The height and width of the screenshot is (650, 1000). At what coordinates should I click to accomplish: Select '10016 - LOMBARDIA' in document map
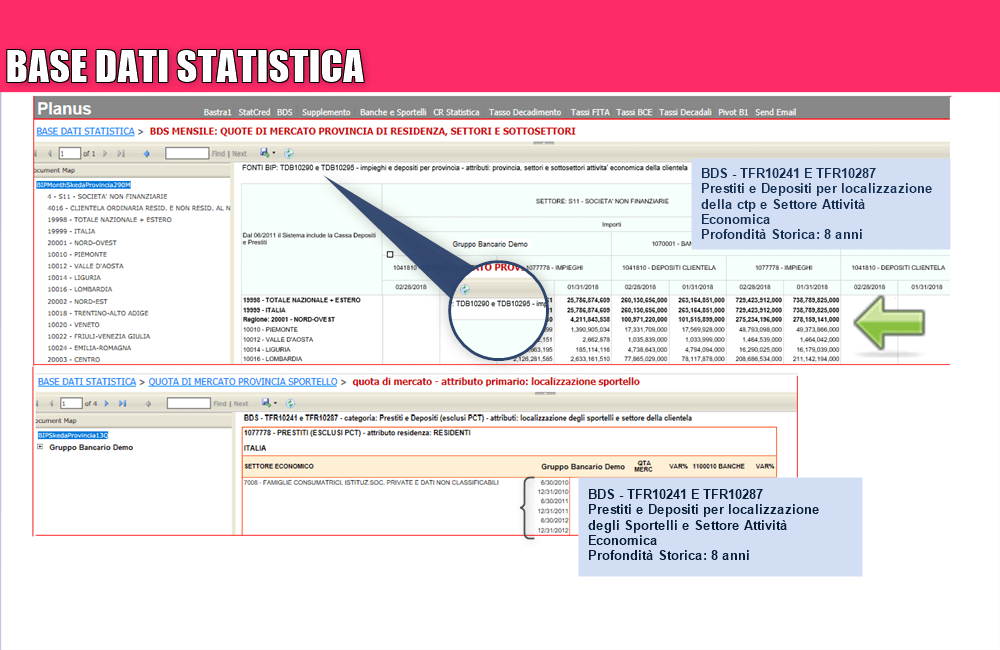pyautogui.click(x=80, y=290)
